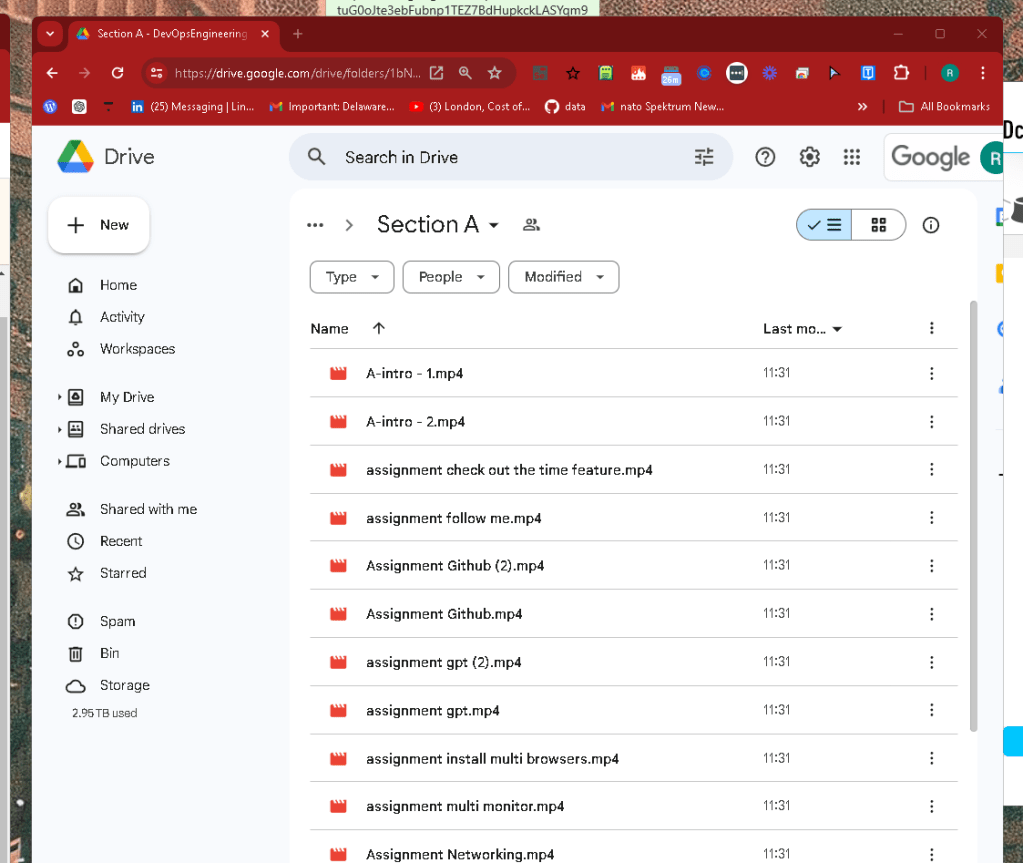Click the browser address bar URL
1023x863 pixels.
(x=297, y=73)
